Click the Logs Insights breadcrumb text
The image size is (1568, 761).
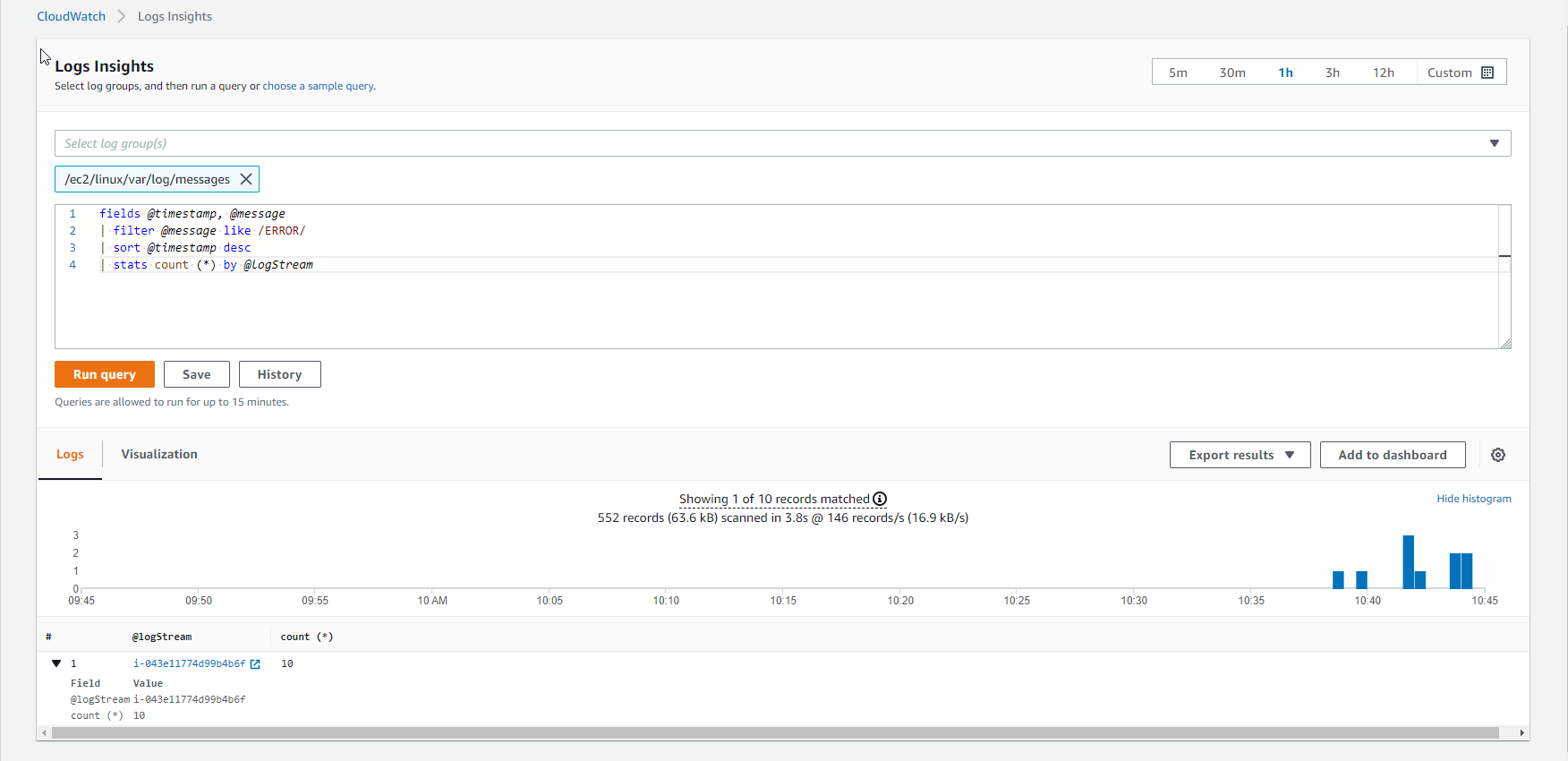[x=175, y=16]
